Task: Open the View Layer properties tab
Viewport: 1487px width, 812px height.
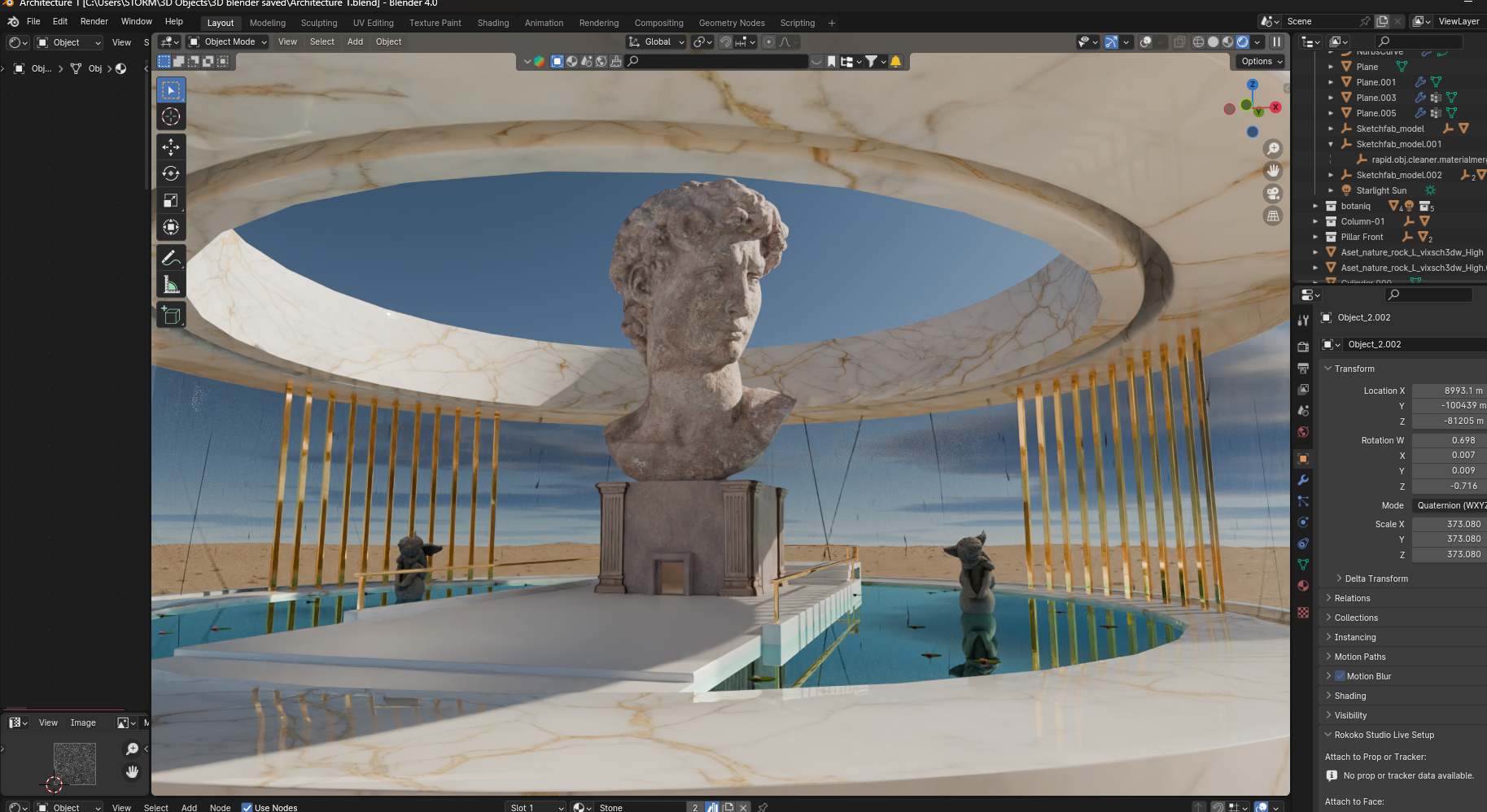Action: click(x=1303, y=390)
